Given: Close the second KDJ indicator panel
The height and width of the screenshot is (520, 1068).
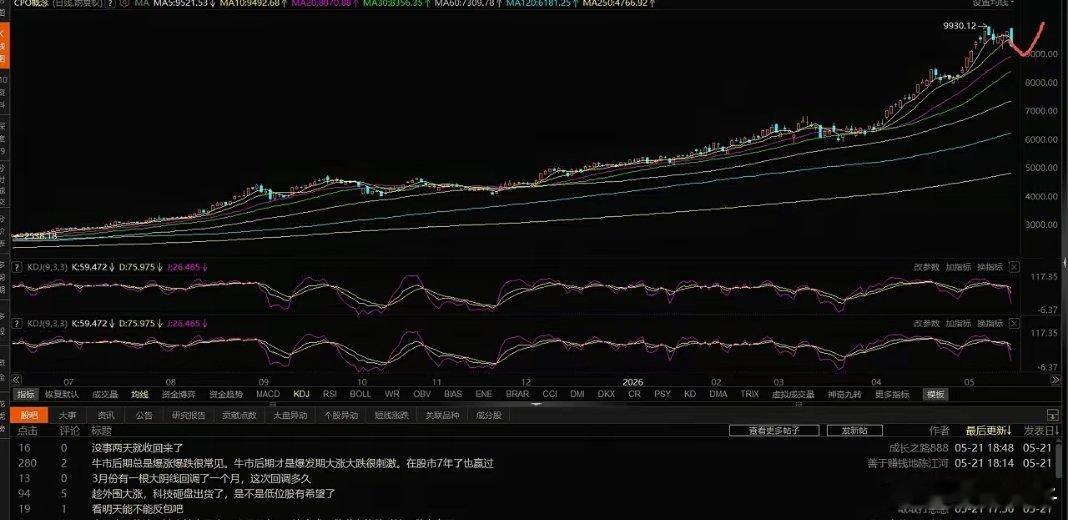Looking at the screenshot, I should coord(1014,323).
